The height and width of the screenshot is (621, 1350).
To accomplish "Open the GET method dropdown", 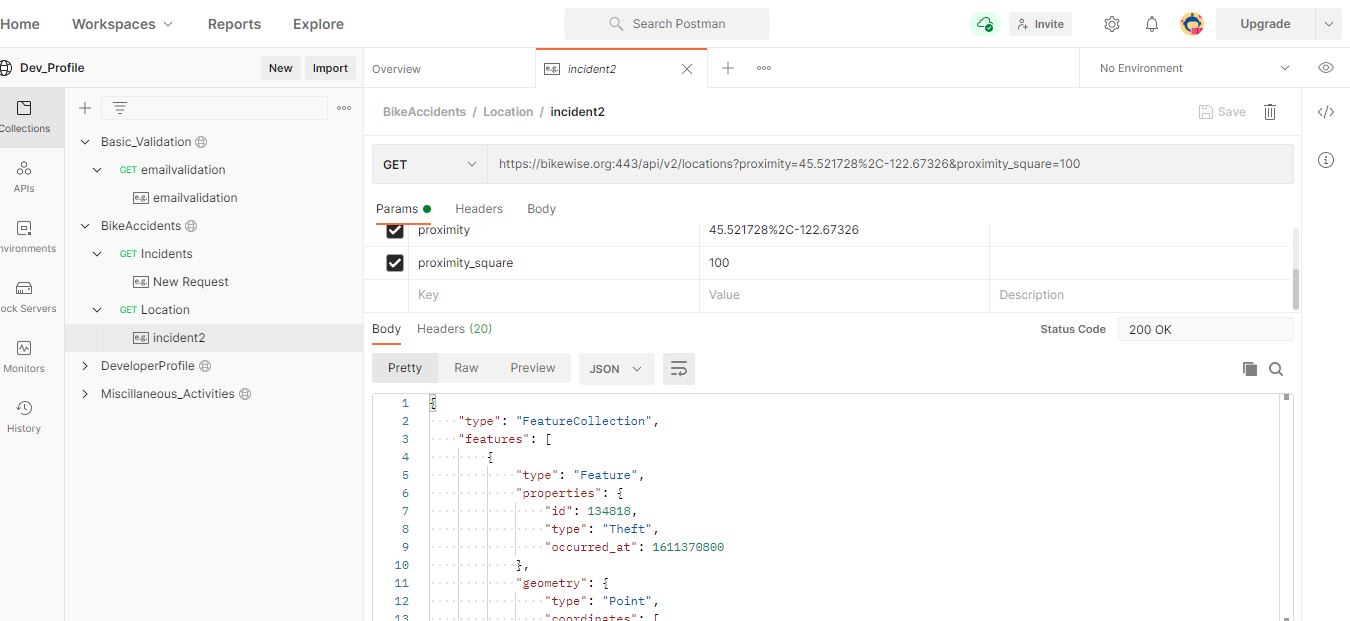I will pyautogui.click(x=430, y=164).
